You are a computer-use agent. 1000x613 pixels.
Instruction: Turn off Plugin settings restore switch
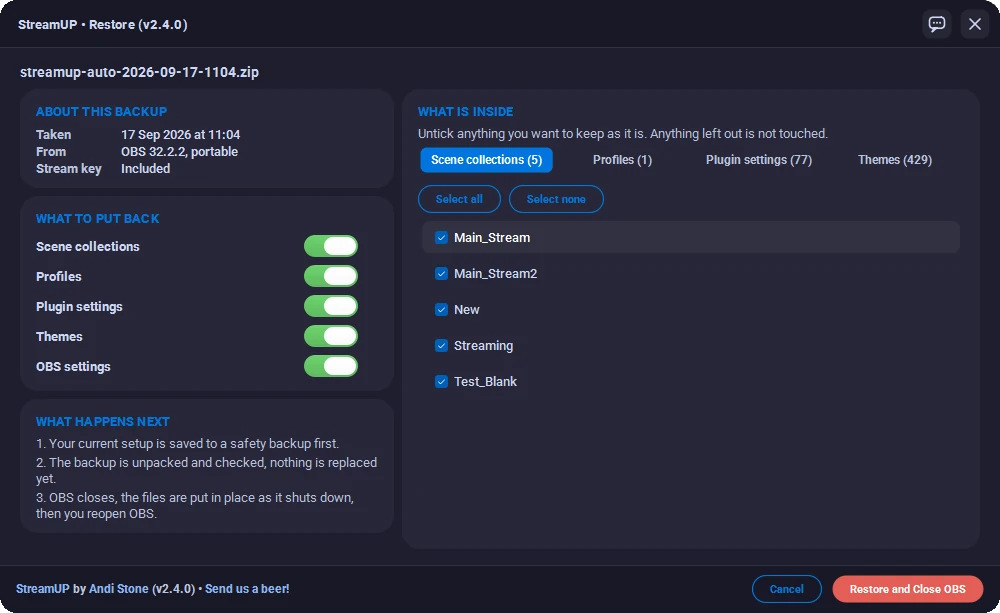[331, 306]
